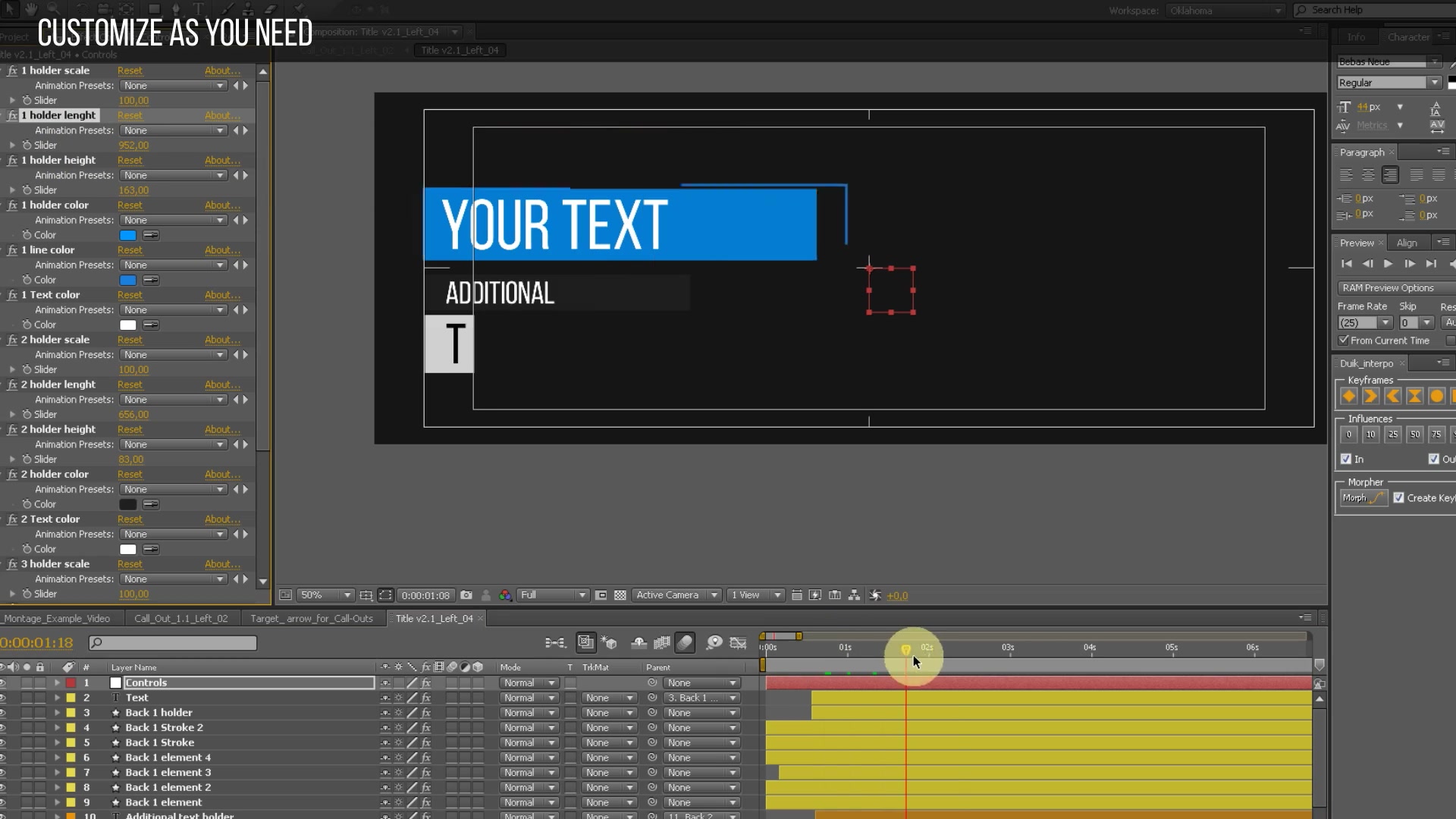
Task: Toggle the draft 3D icon in timeline
Action: point(609,643)
